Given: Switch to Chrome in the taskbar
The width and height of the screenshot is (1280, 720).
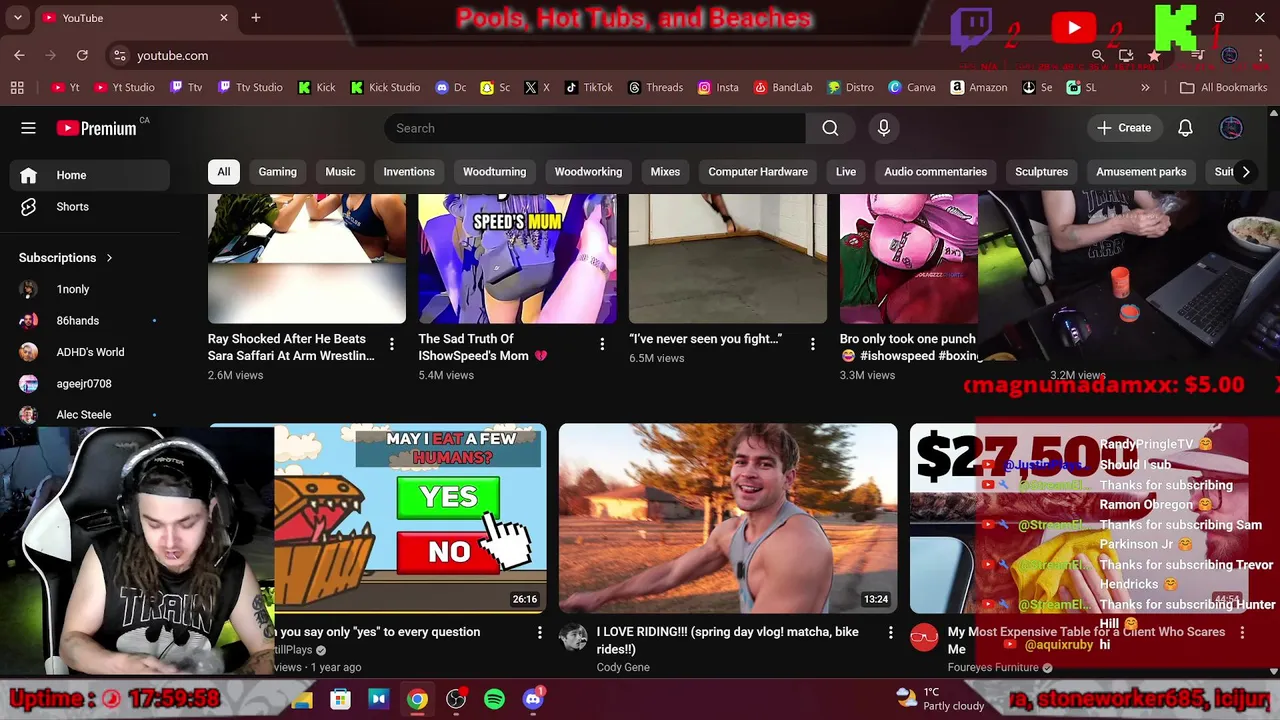Looking at the screenshot, I should [x=417, y=699].
